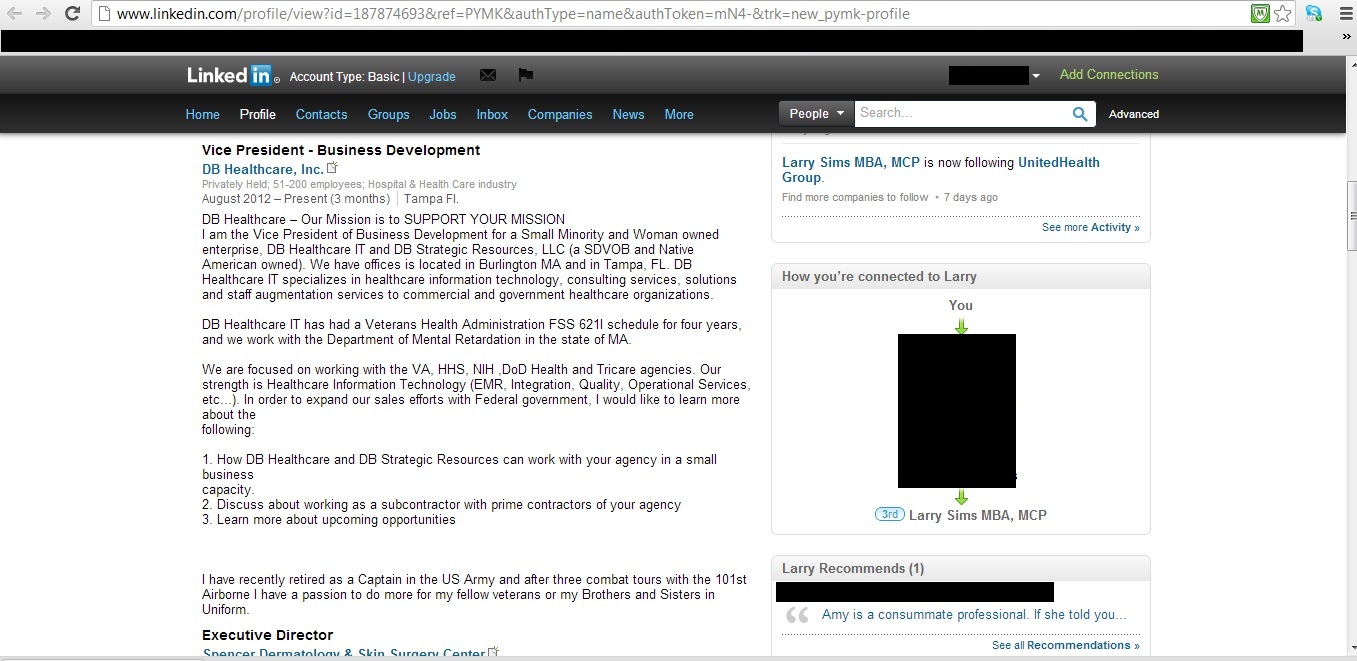The image size is (1357, 661).
Task: Open the People search type dropdown
Action: [815, 114]
